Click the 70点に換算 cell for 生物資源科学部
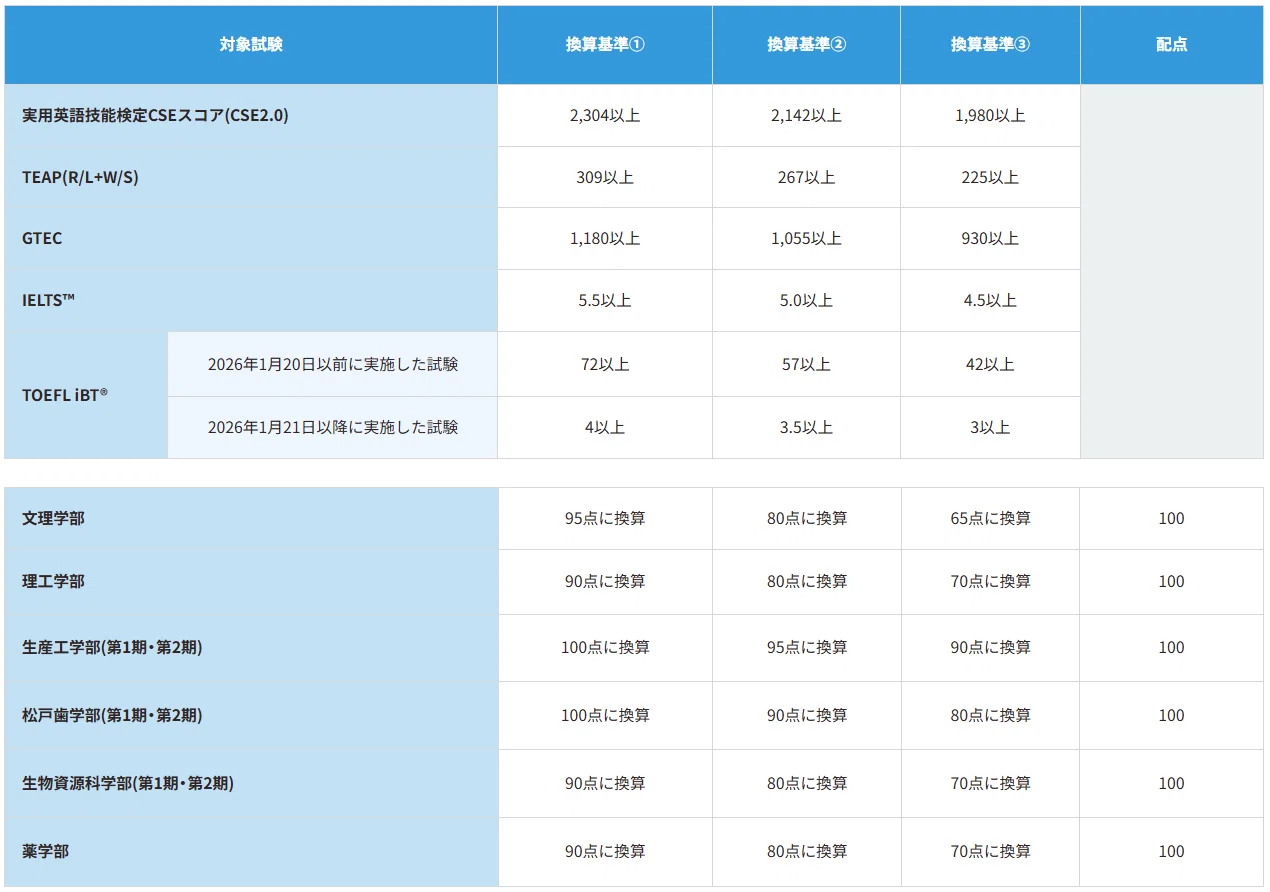 coord(990,783)
